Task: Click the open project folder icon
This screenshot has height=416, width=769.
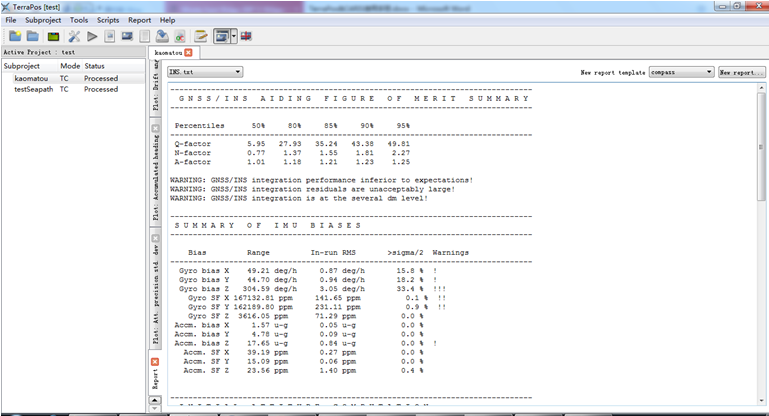Action: [x=33, y=36]
